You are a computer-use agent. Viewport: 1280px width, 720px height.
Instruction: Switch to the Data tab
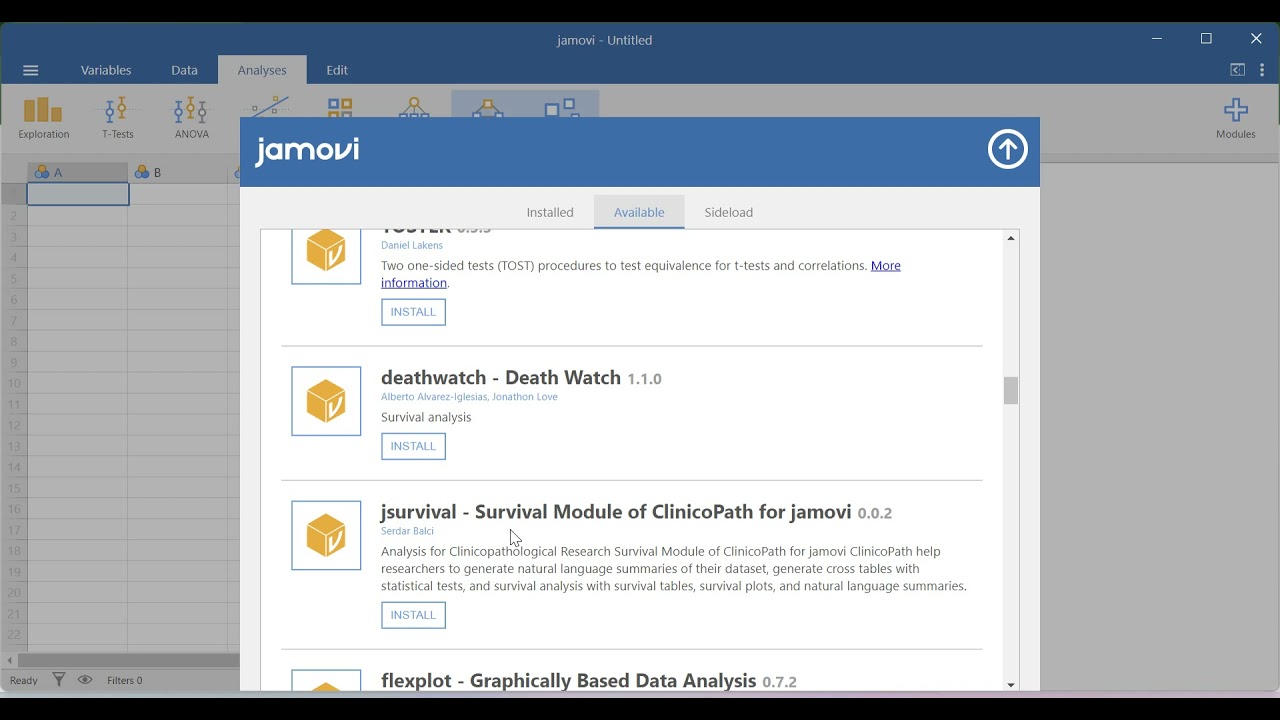[184, 70]
